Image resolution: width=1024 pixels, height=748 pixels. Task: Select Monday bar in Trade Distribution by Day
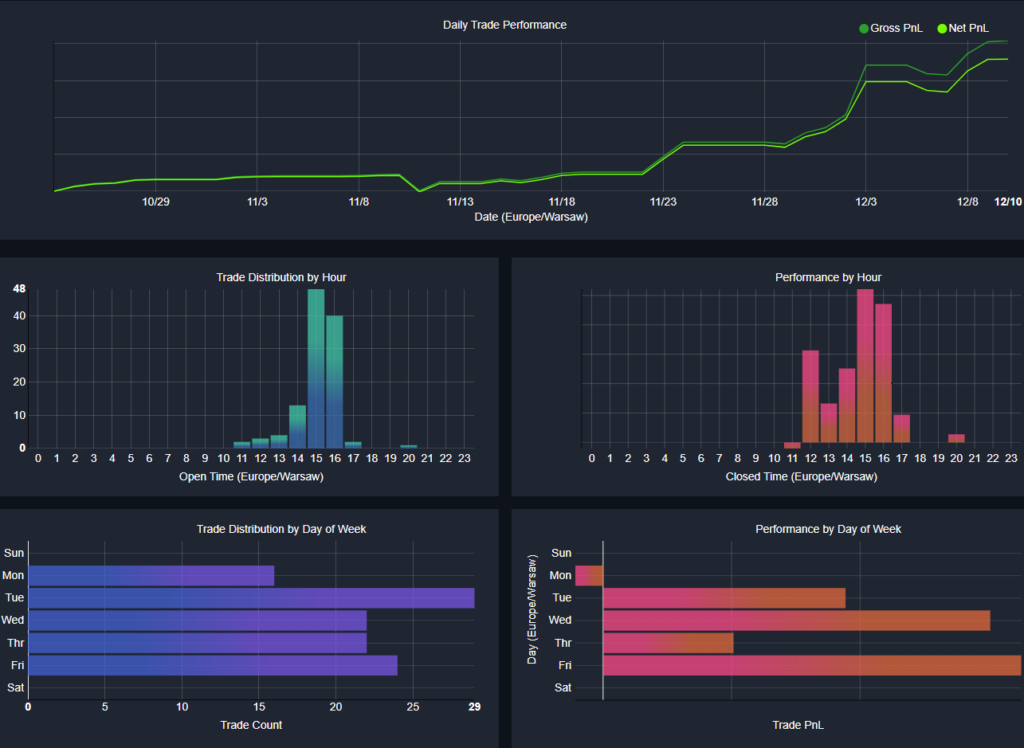point(151,576)
